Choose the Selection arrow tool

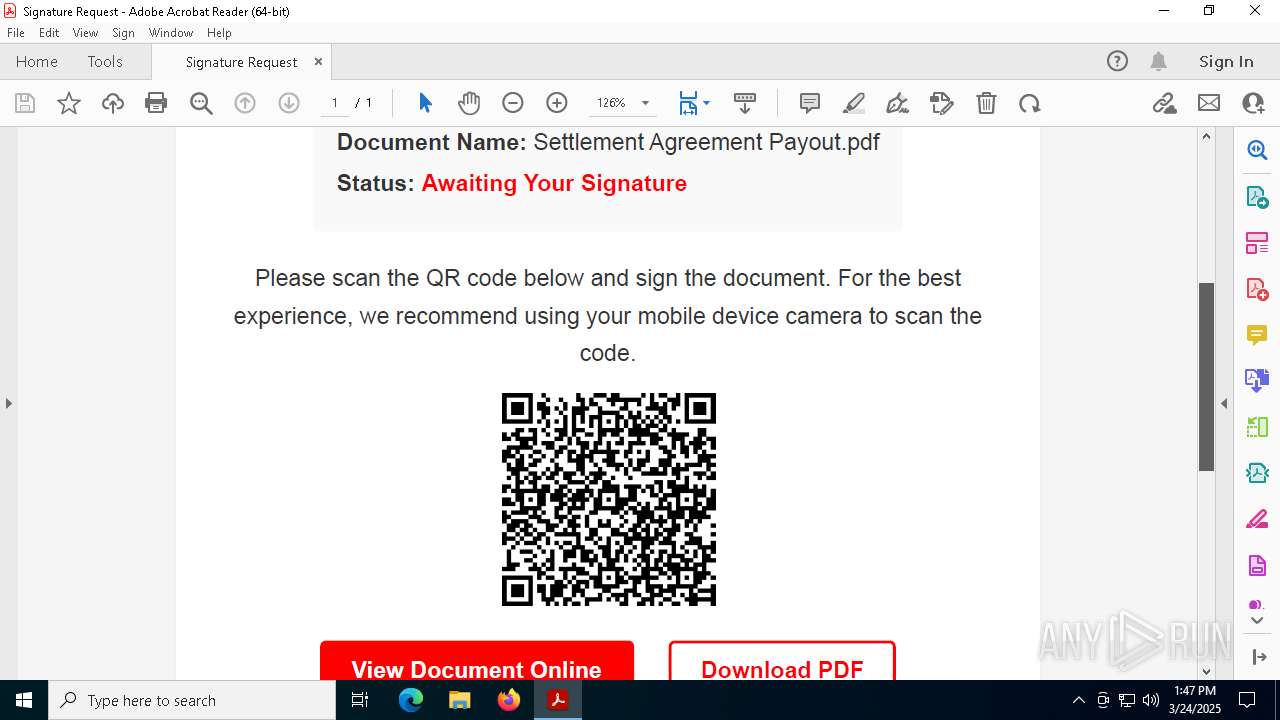pyautogui.click(x=425, y=103)
